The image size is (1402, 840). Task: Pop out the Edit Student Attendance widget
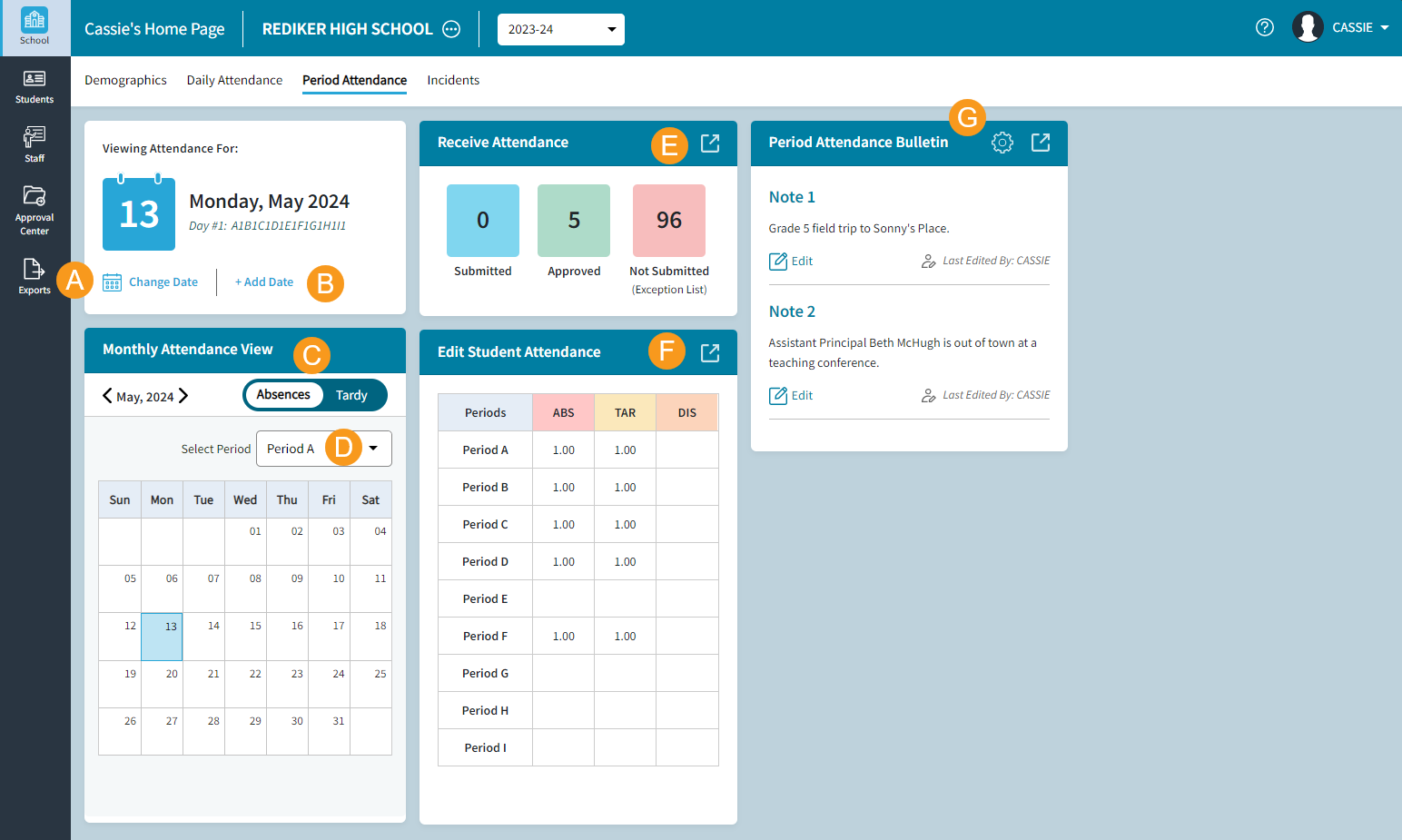click(709, 351)
